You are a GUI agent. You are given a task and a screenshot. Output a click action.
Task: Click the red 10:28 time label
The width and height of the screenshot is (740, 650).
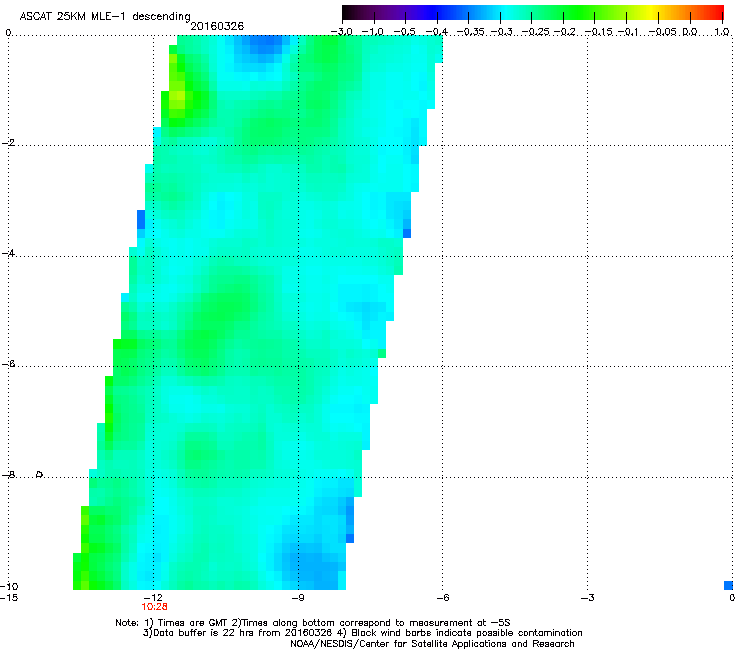pyautogui.click(x=154, y=607)
